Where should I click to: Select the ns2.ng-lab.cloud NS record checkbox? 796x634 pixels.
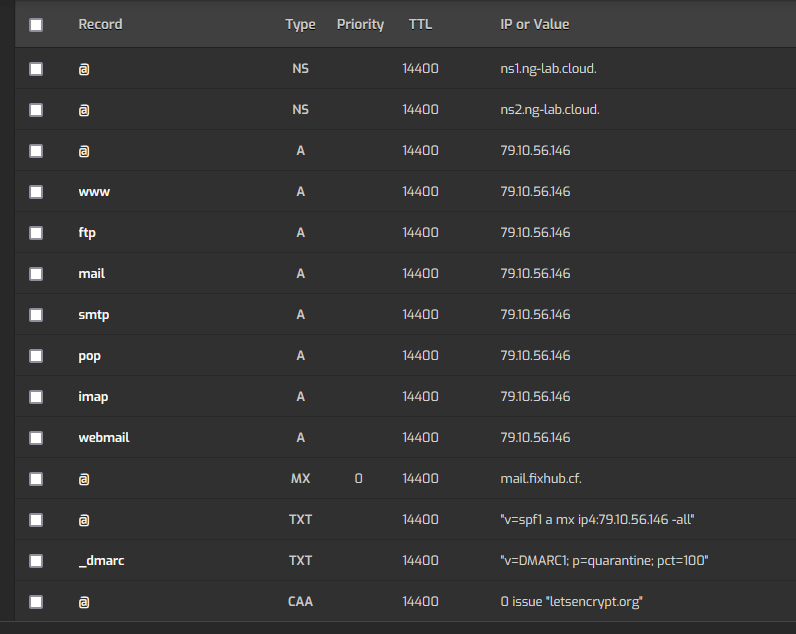tap(36, 110)
